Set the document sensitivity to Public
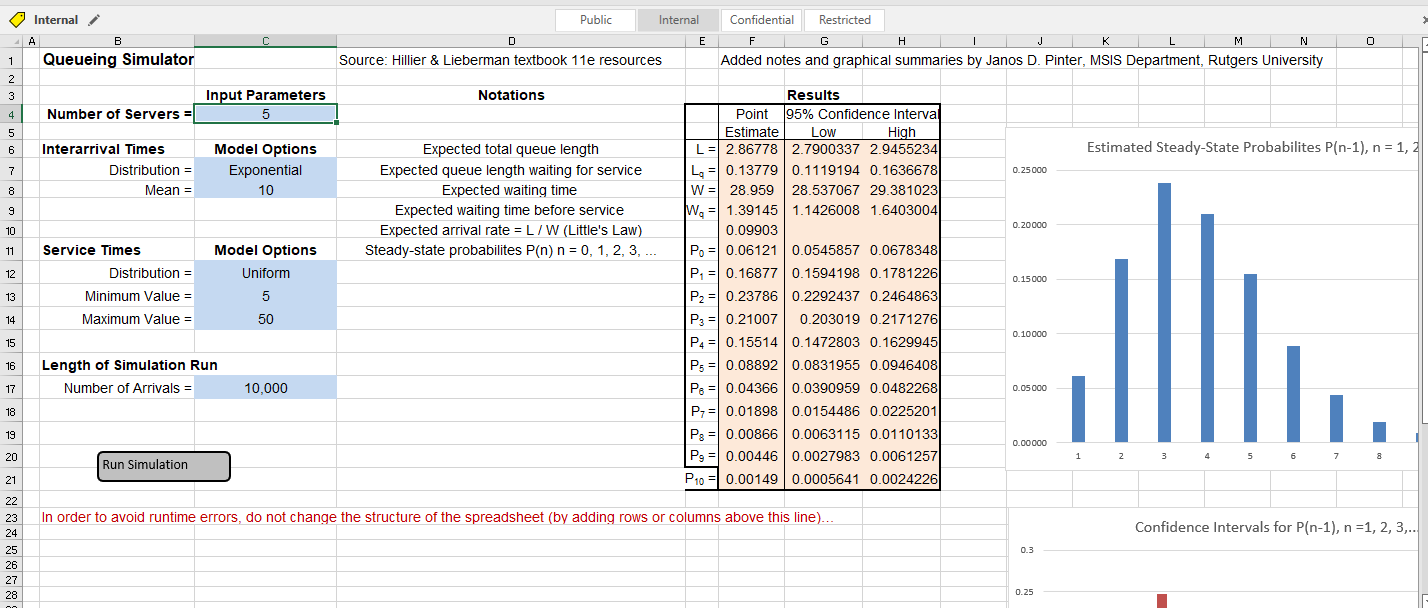This screenshot has height=608, width=1428. click(x=597, y=19)
